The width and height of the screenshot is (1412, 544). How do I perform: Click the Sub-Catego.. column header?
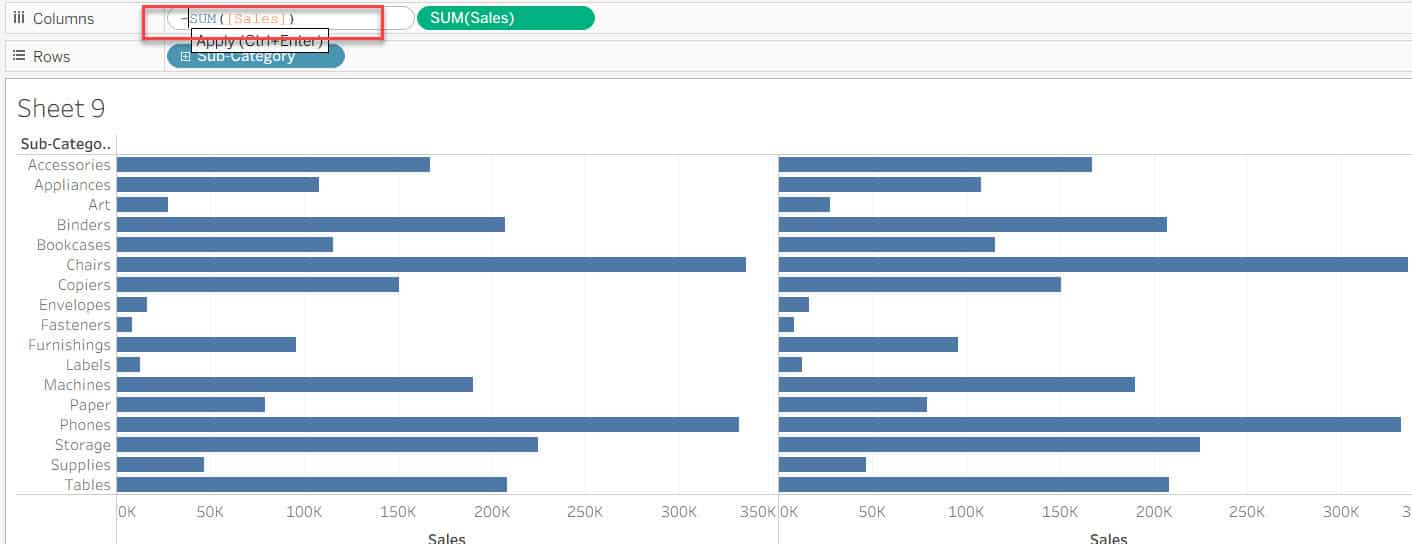(66, 144)
